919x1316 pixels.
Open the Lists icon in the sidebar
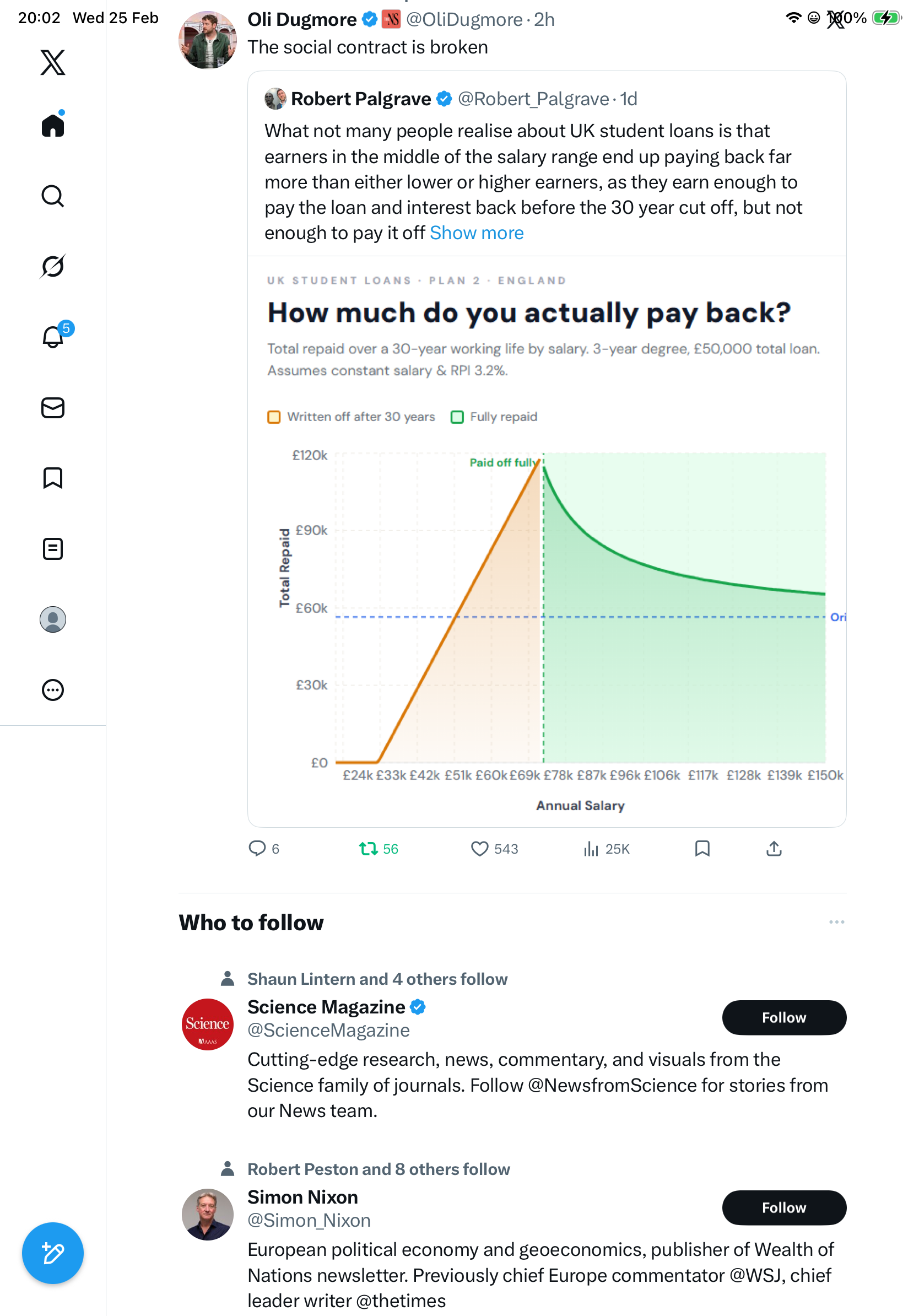pyautogui.click(x=53, y=548)
